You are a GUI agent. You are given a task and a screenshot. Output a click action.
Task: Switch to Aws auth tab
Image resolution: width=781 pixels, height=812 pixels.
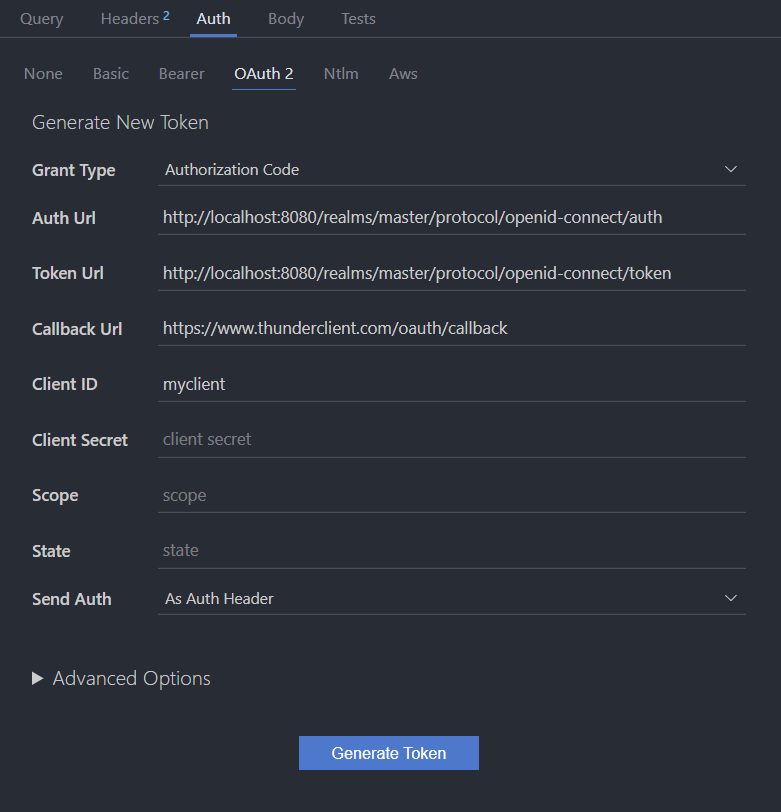(x=403, y=74)
